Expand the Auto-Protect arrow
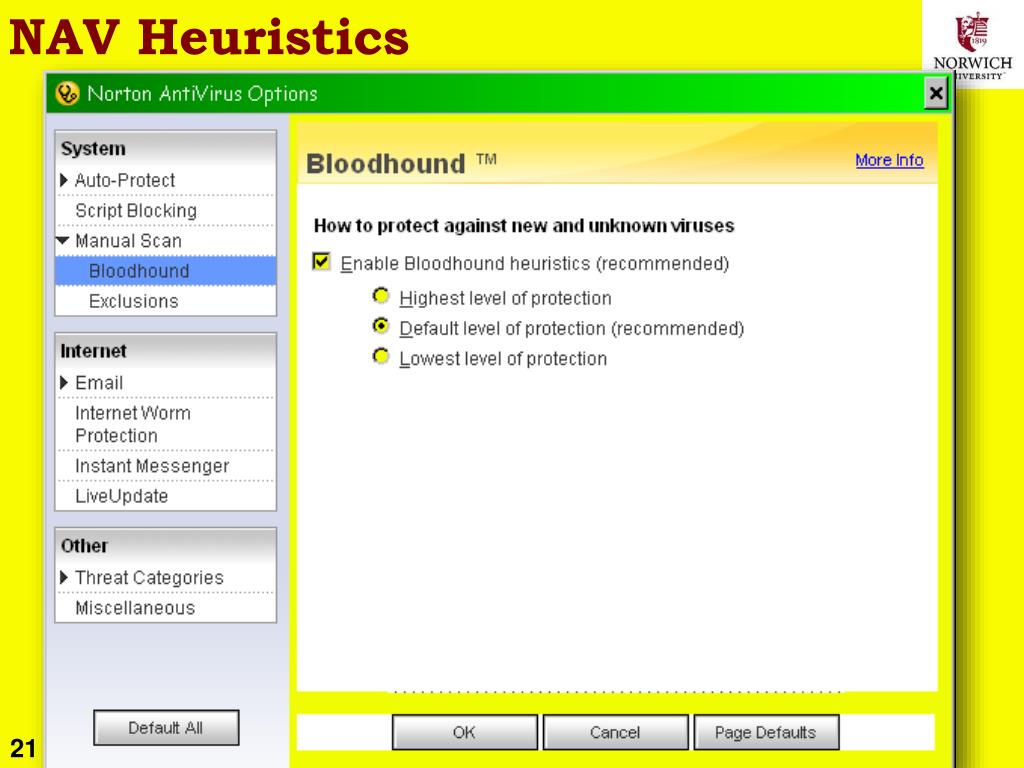This screenshot has height=768, width=1024. point(64,180)
